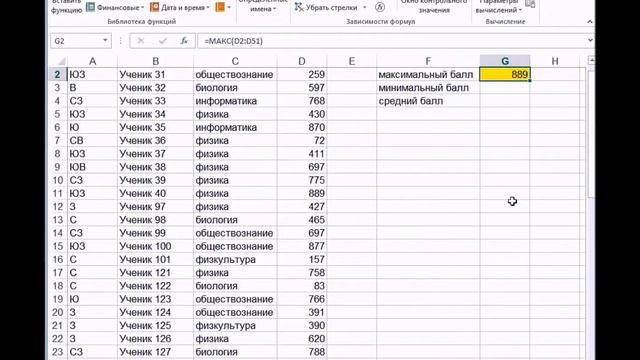
Task: Click the Финансовые functions icon
Action: tap(91, 7)
